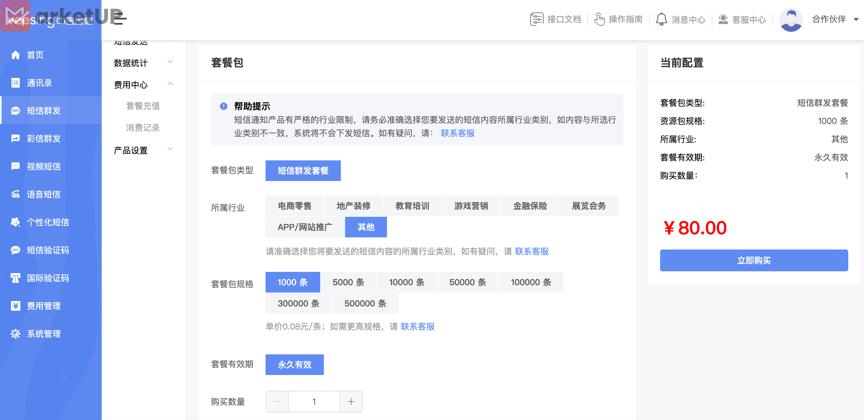Select 其他 industry option
864x420 pixels.
(366, 227)
